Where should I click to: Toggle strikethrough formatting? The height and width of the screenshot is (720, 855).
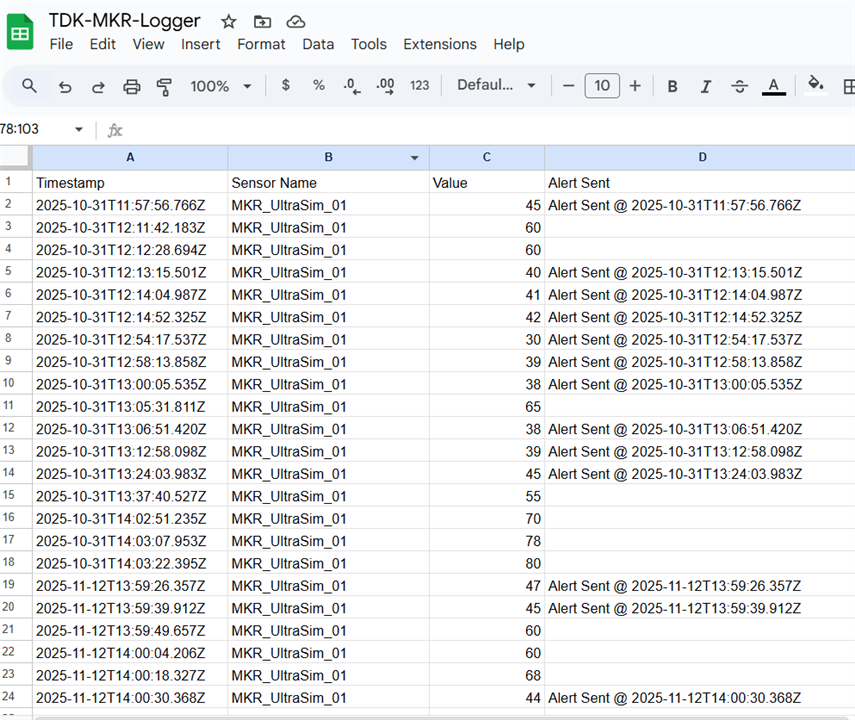pos(739,86)
